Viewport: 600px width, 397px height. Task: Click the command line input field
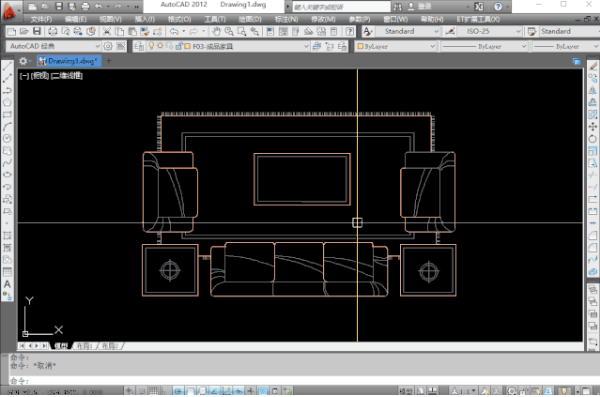(304, 381)
